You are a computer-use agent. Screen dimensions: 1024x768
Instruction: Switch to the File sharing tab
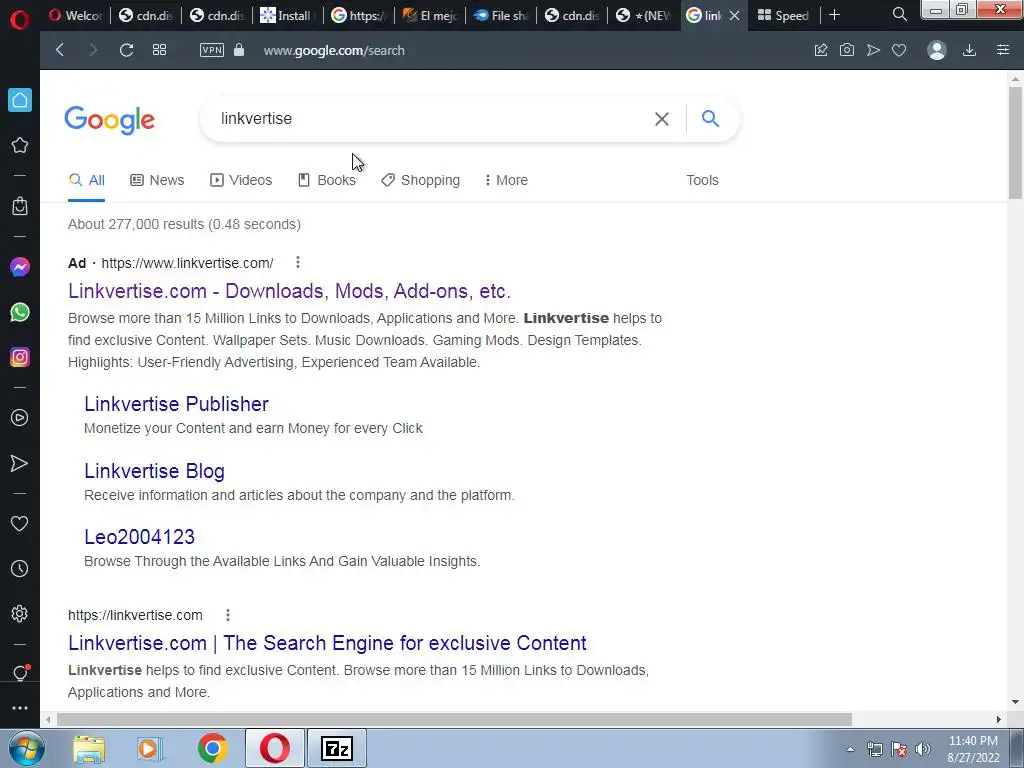tap(500, 15)
